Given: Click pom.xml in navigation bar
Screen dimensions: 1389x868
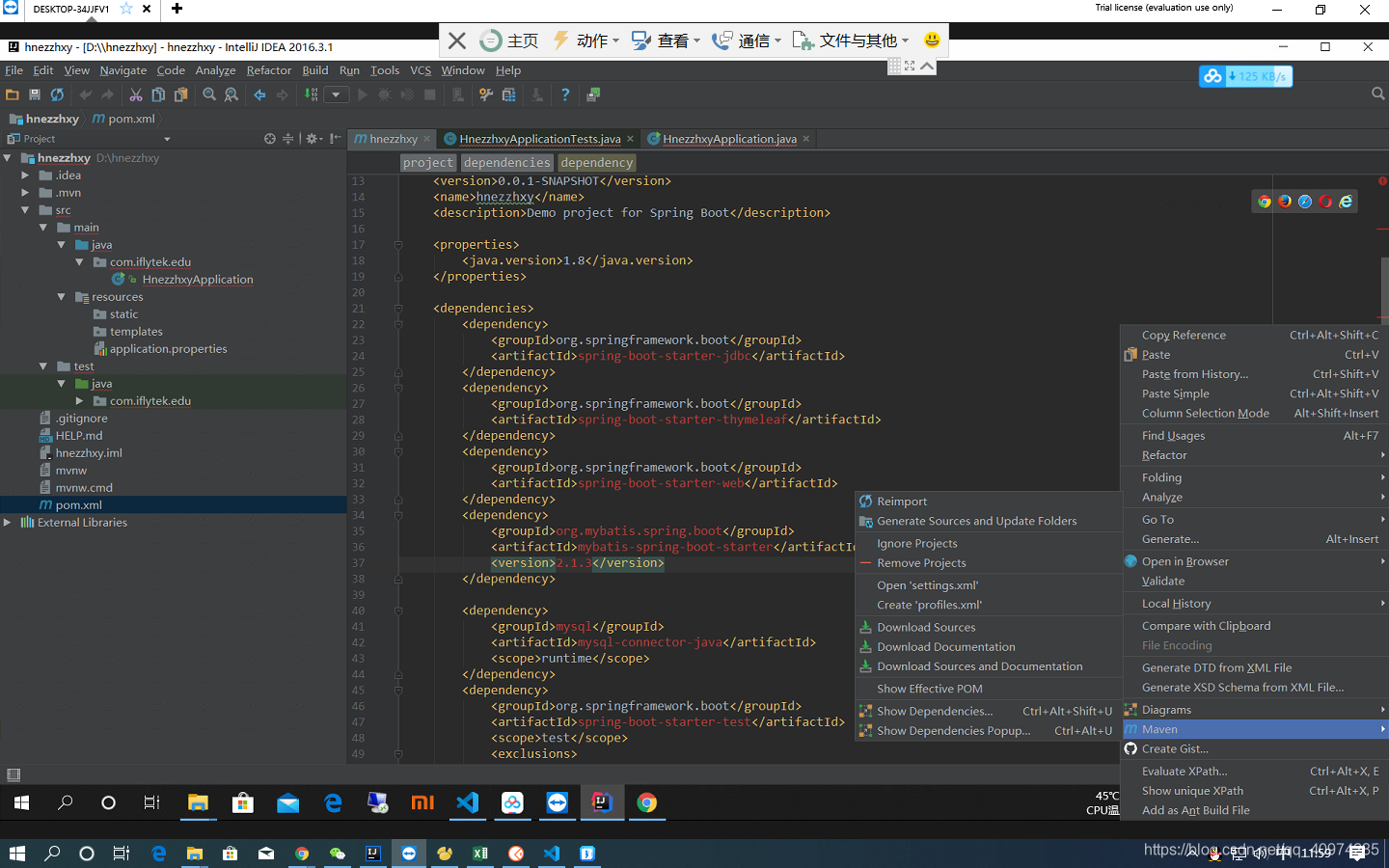Looking at the screenshot, I should click(123, 119).
